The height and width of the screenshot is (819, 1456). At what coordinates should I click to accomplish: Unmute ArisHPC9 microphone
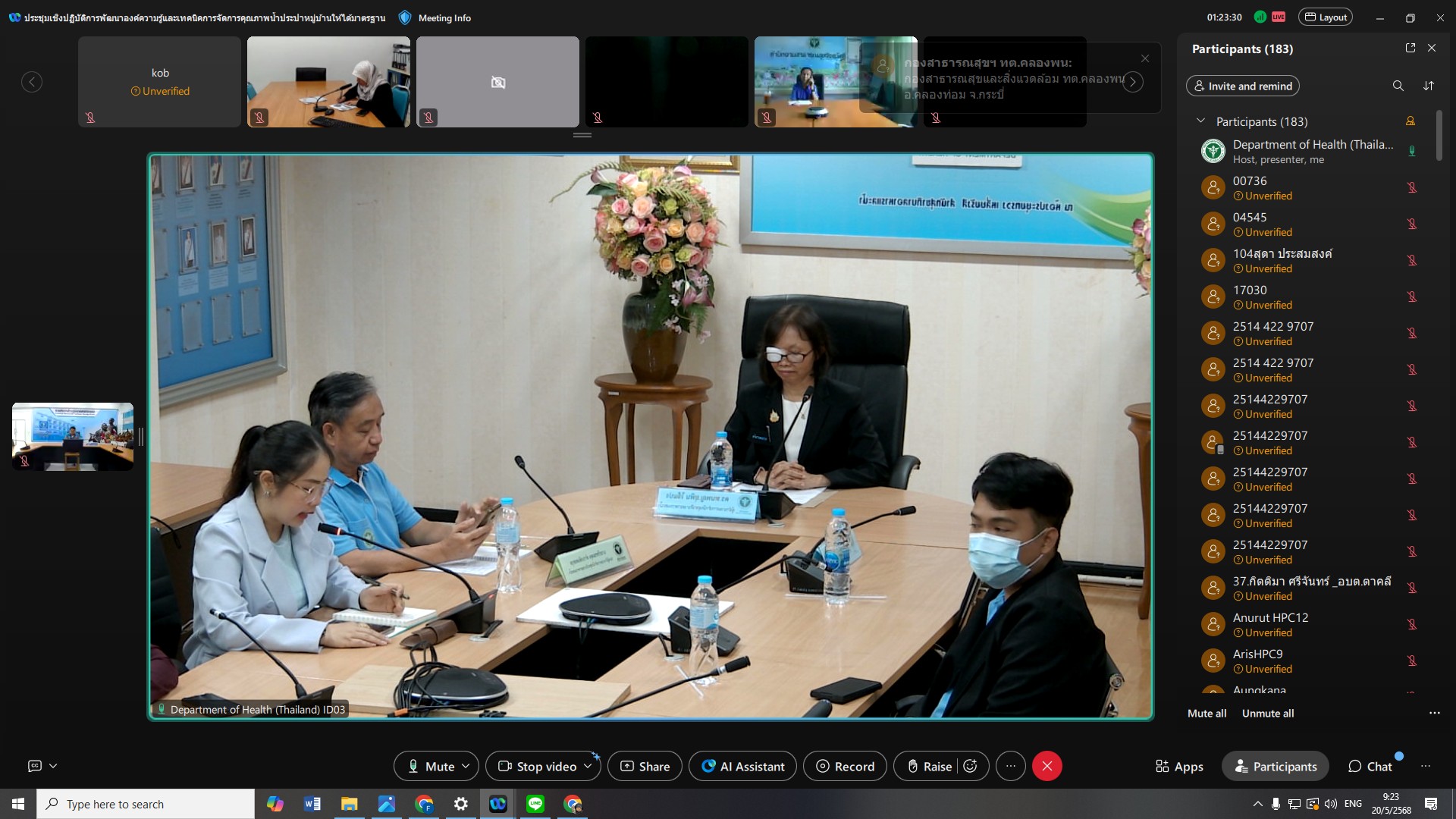(1412, 661)
